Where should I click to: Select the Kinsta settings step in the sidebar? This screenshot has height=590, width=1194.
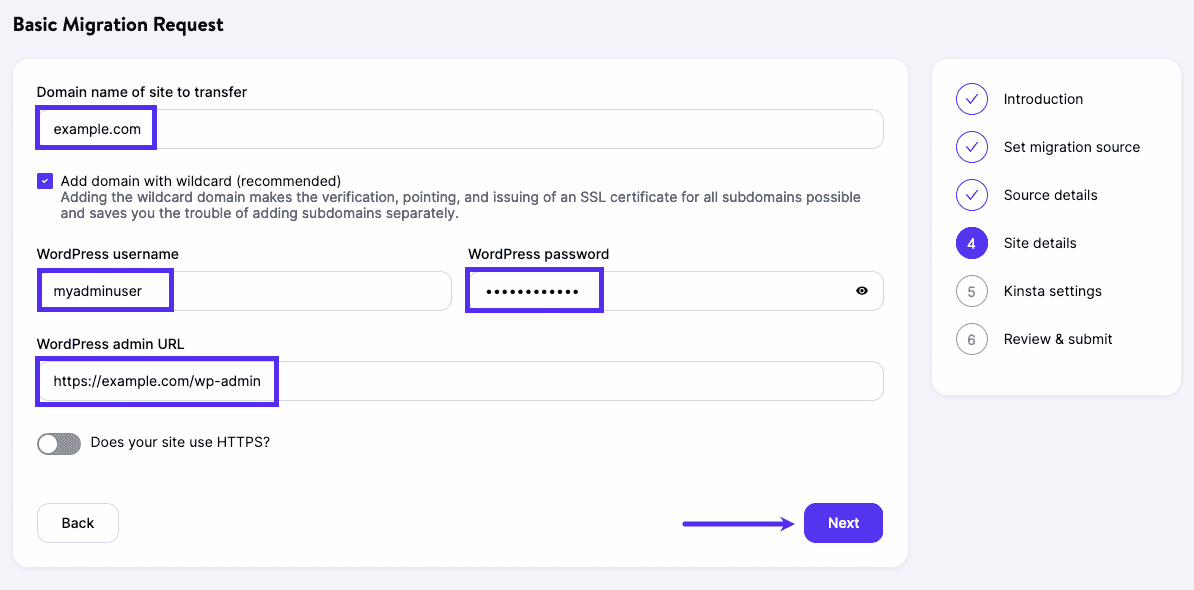1052,291
